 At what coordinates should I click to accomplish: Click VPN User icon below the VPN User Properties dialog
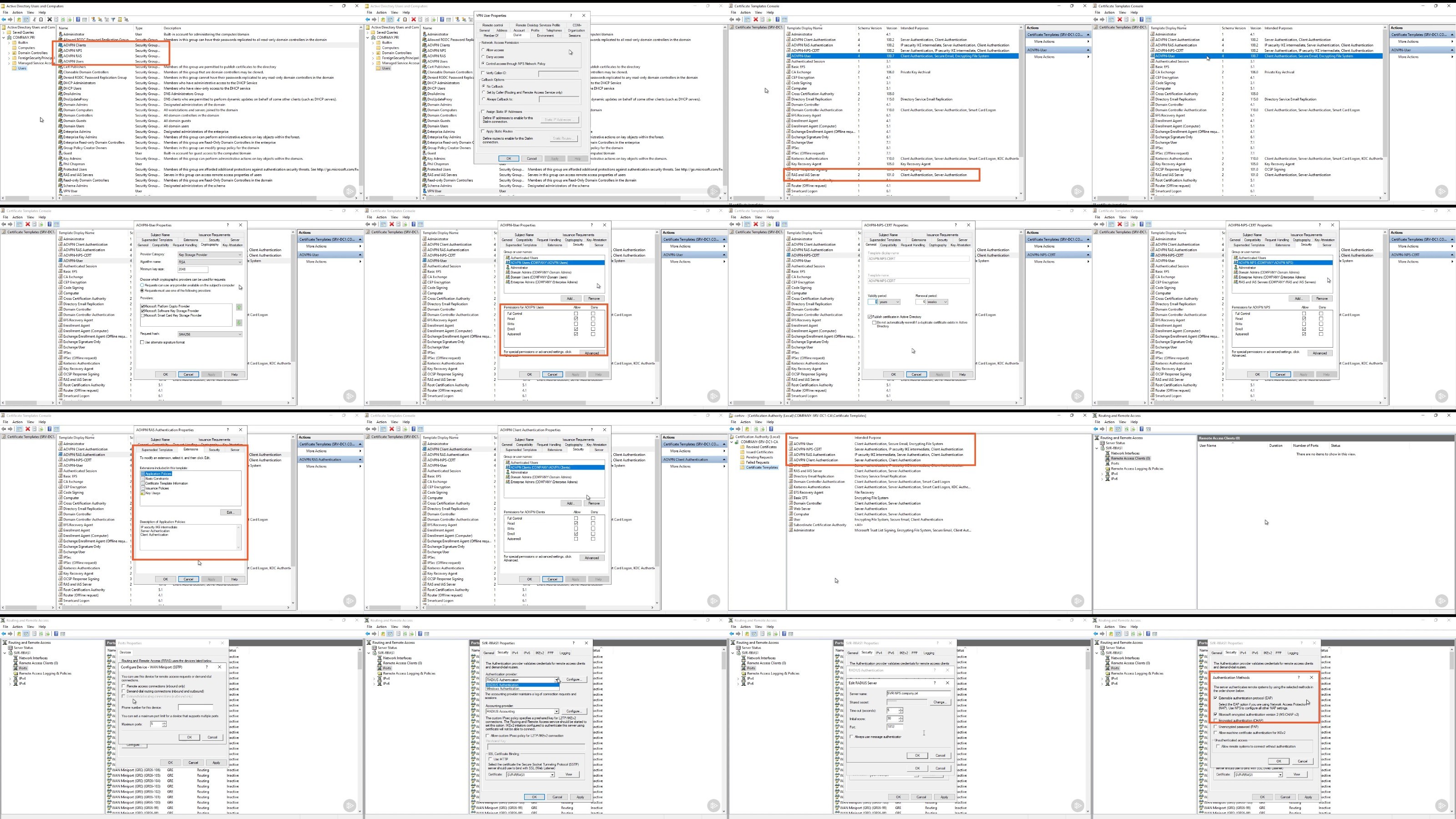click(425, 191)
